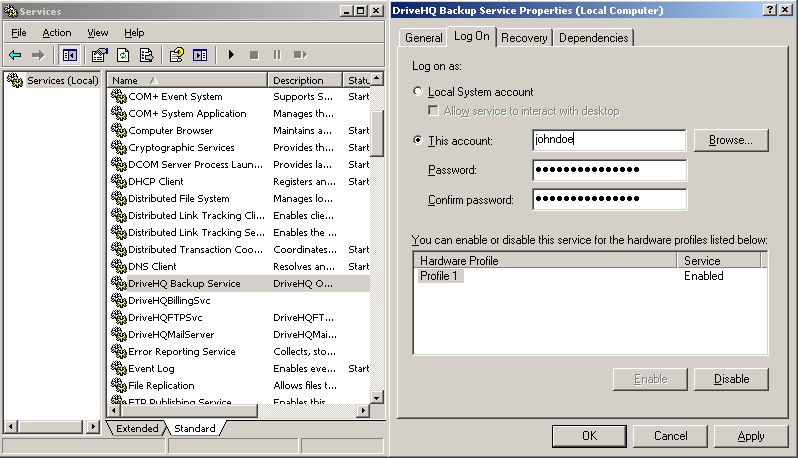Open the Action menu
The image size is (798, 458).
57,33
